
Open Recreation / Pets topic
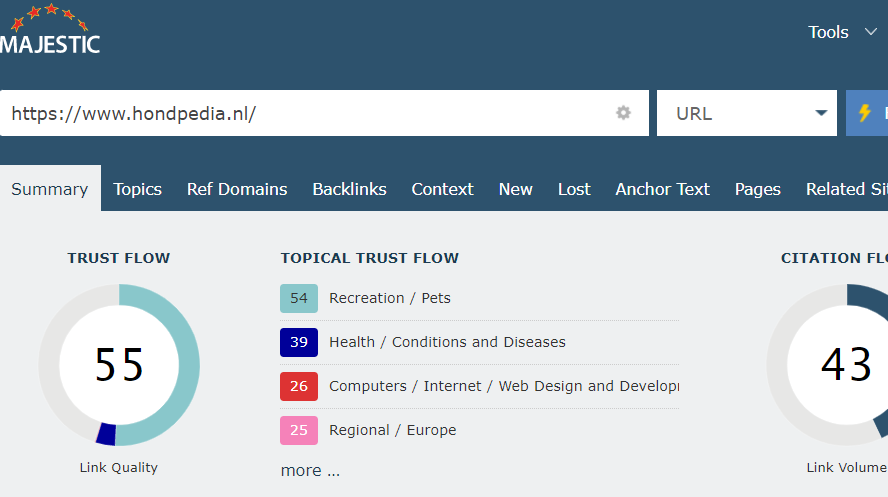coord(390,298)
